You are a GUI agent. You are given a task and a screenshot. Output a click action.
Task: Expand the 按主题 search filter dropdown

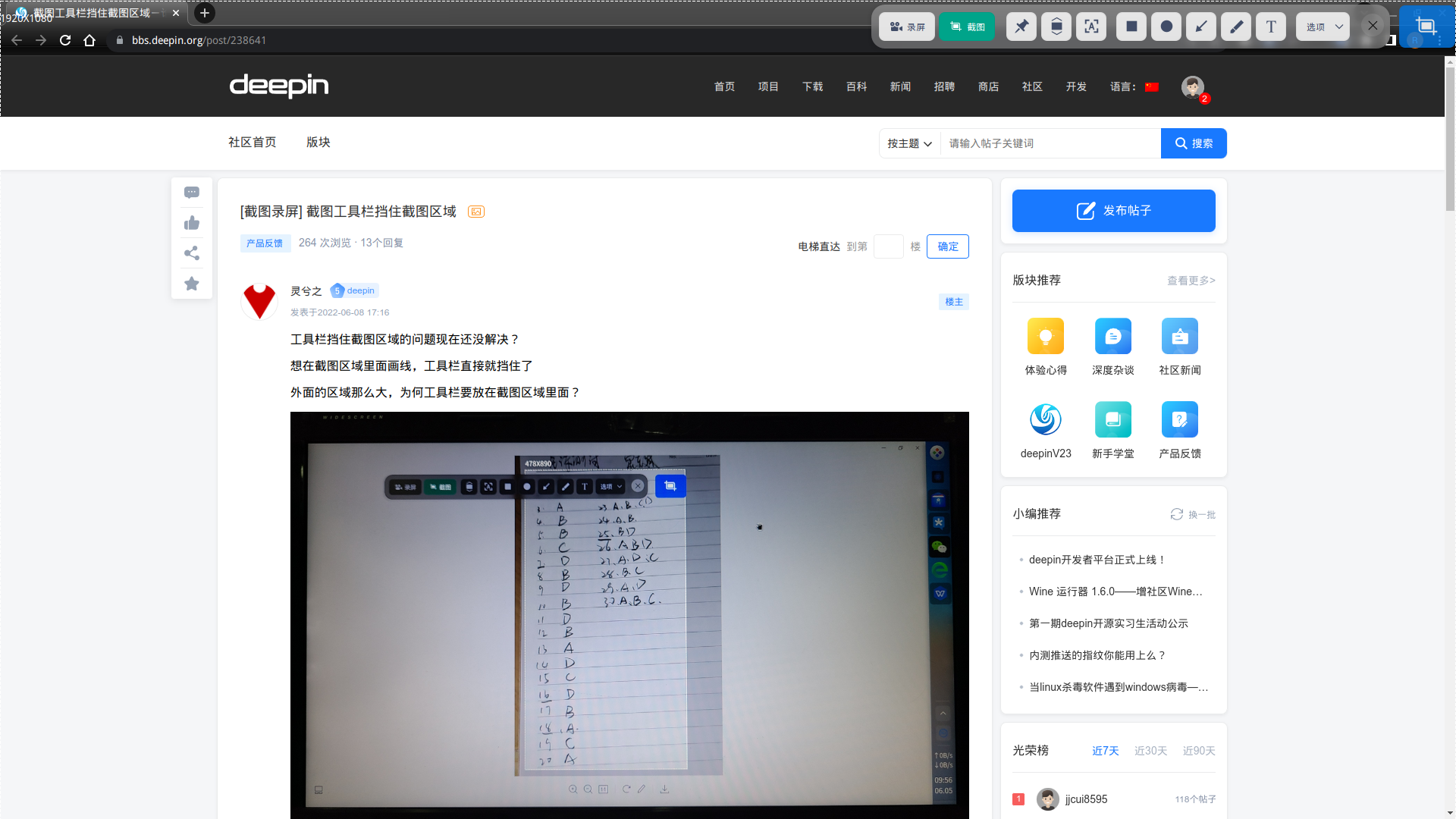[909, 143]
